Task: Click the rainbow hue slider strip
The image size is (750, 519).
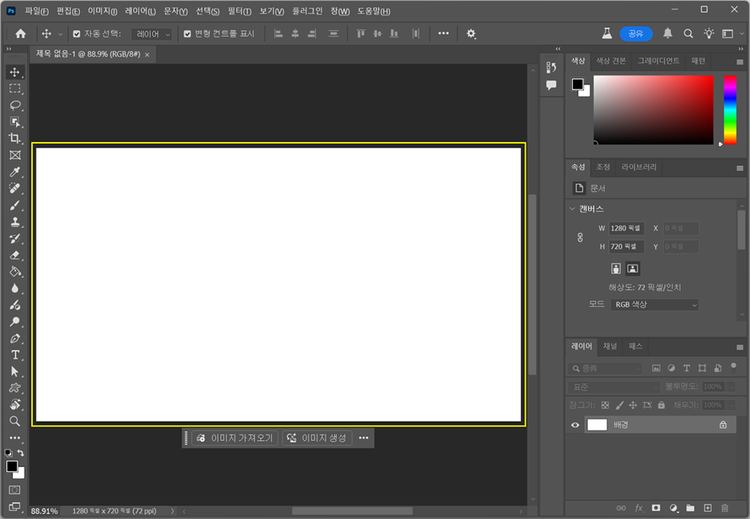Action: click(730, 110)
